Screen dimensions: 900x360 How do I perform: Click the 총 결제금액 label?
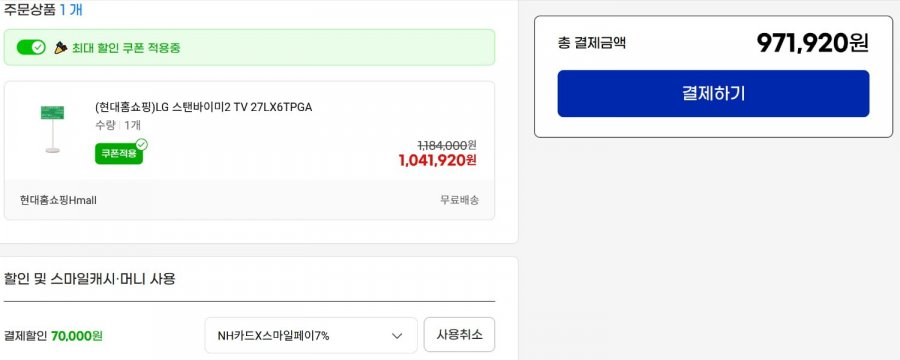(592, 42)
